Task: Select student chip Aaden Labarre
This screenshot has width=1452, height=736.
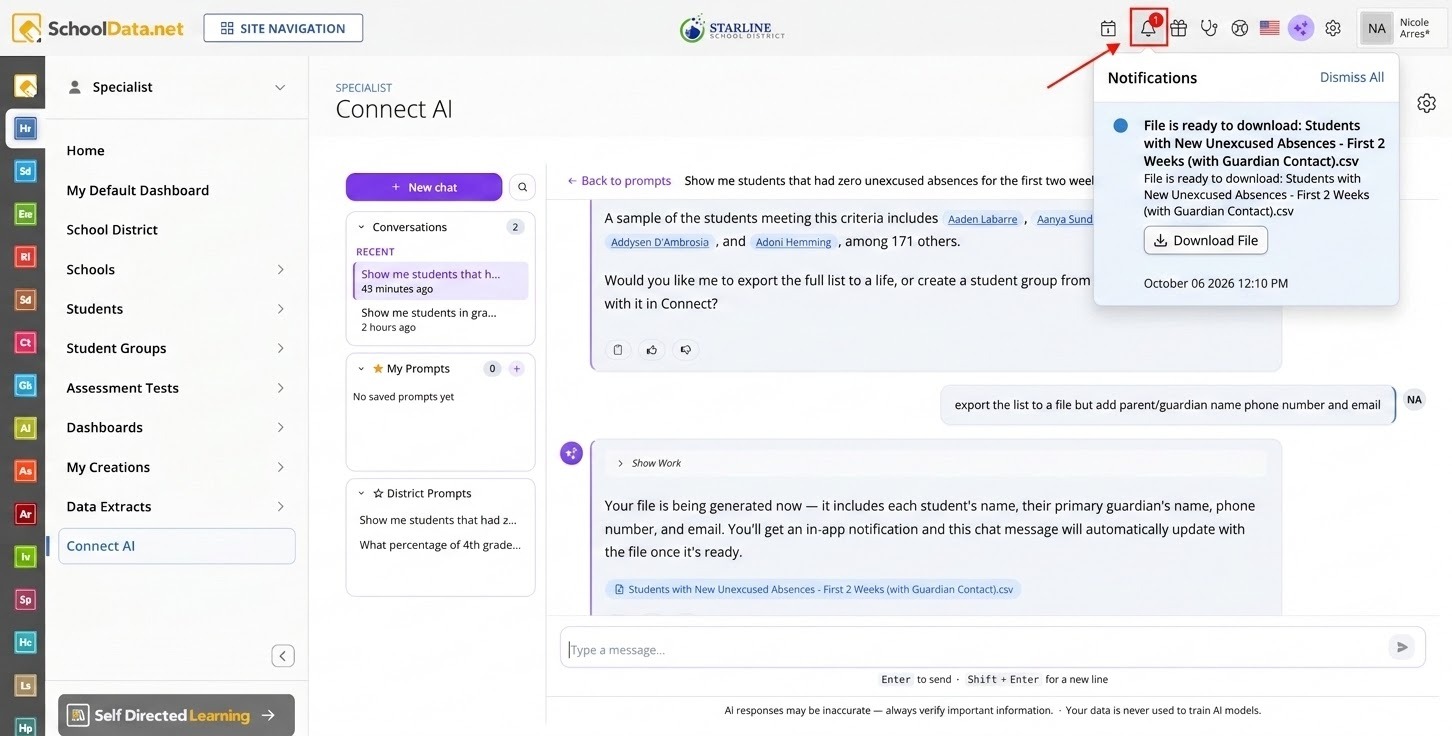Action: [982, 219]
